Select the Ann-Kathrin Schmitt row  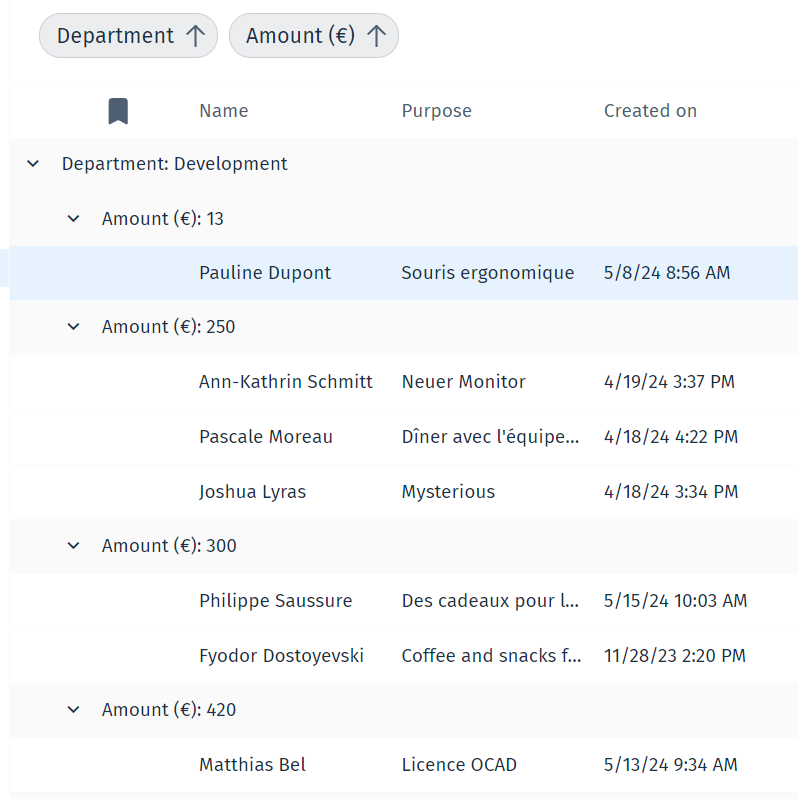[285, 382]
